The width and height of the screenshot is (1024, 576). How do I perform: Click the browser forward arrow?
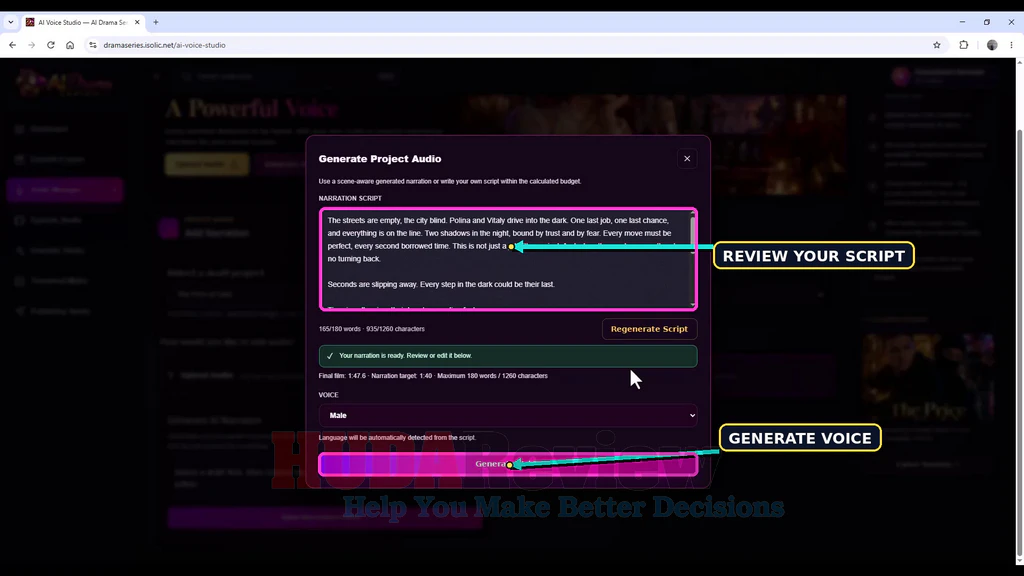[31, 45]
